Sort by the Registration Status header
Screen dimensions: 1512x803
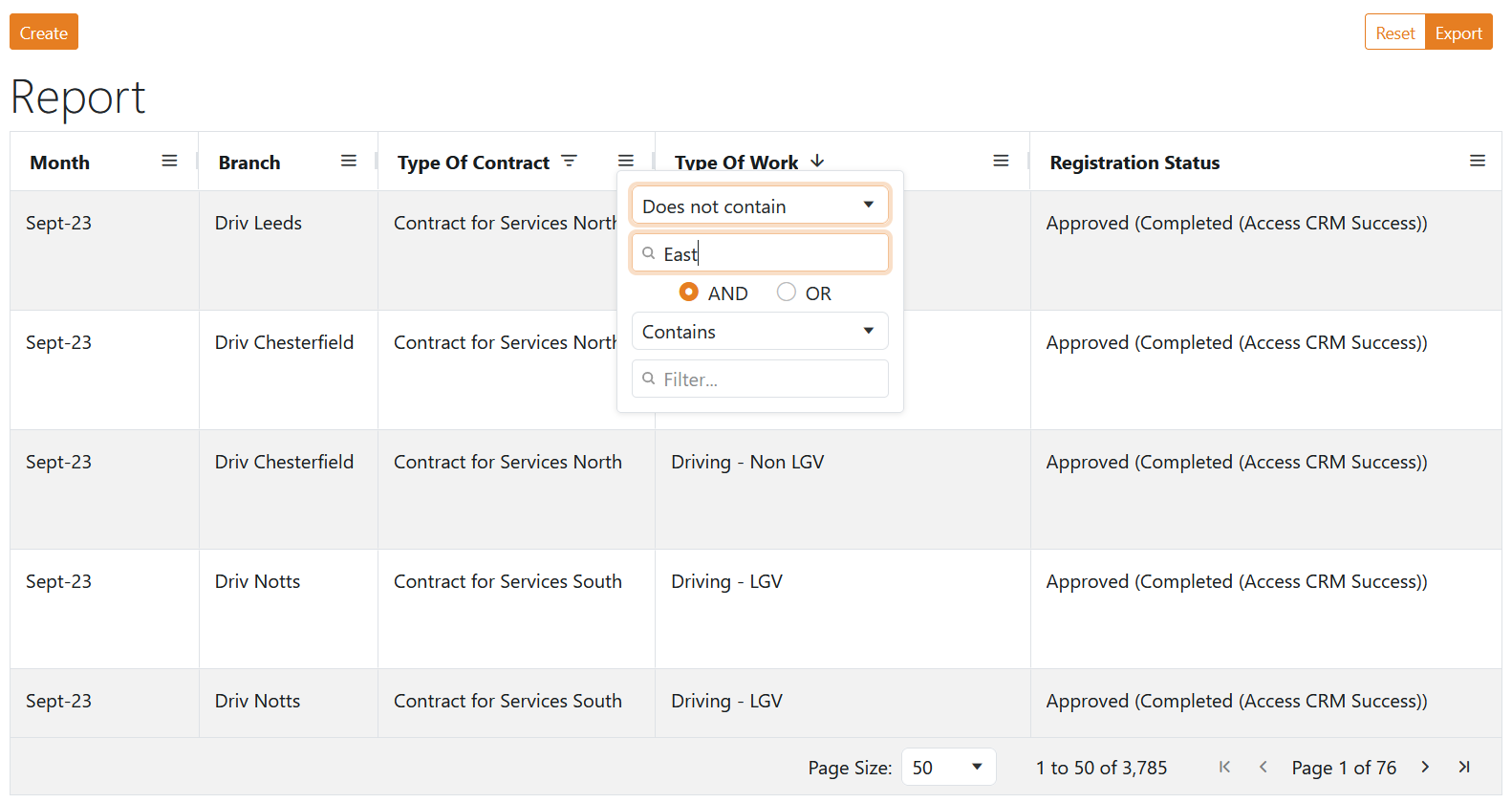(x=1134, y=163)
